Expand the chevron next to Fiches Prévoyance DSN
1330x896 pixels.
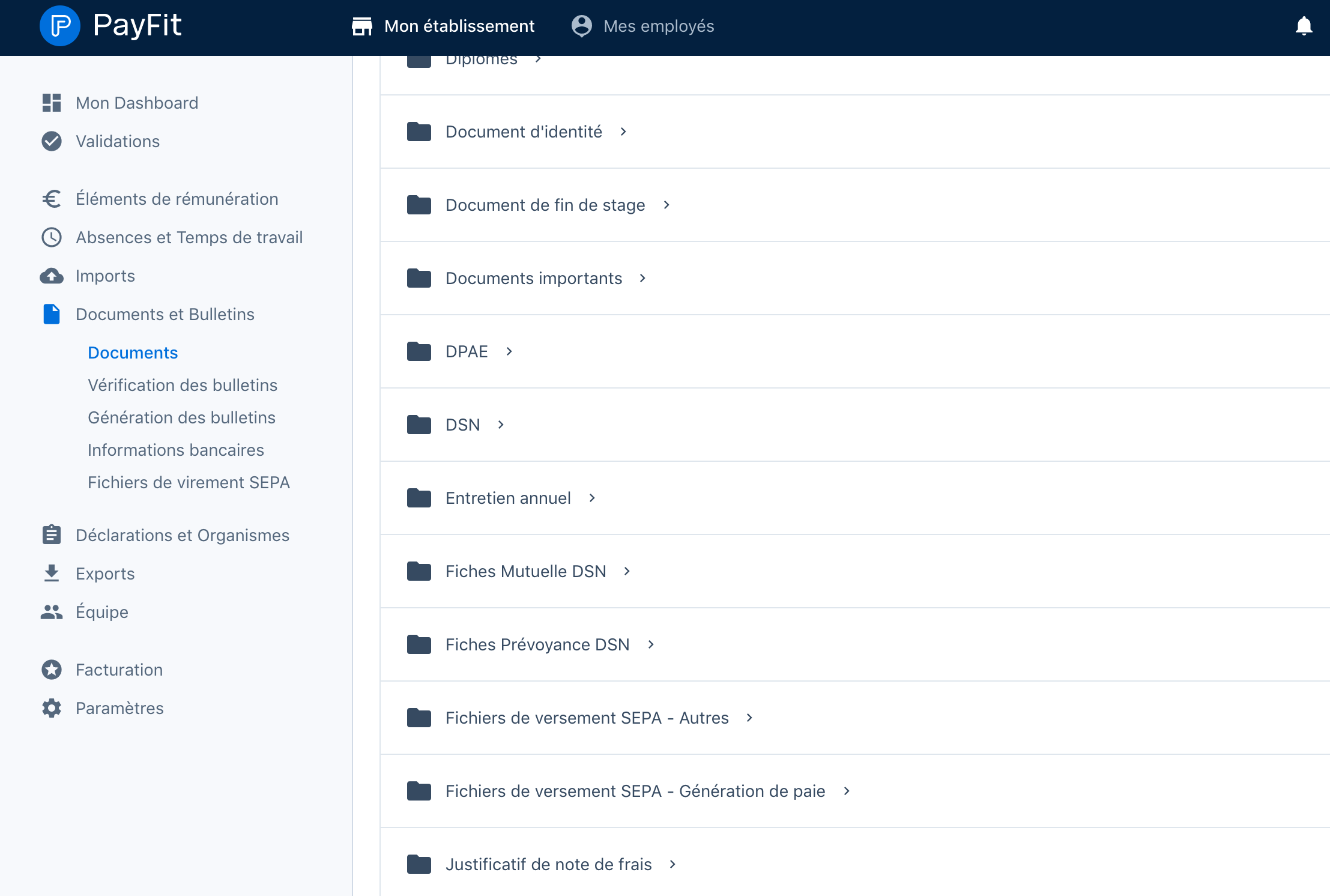coord(651,644)
